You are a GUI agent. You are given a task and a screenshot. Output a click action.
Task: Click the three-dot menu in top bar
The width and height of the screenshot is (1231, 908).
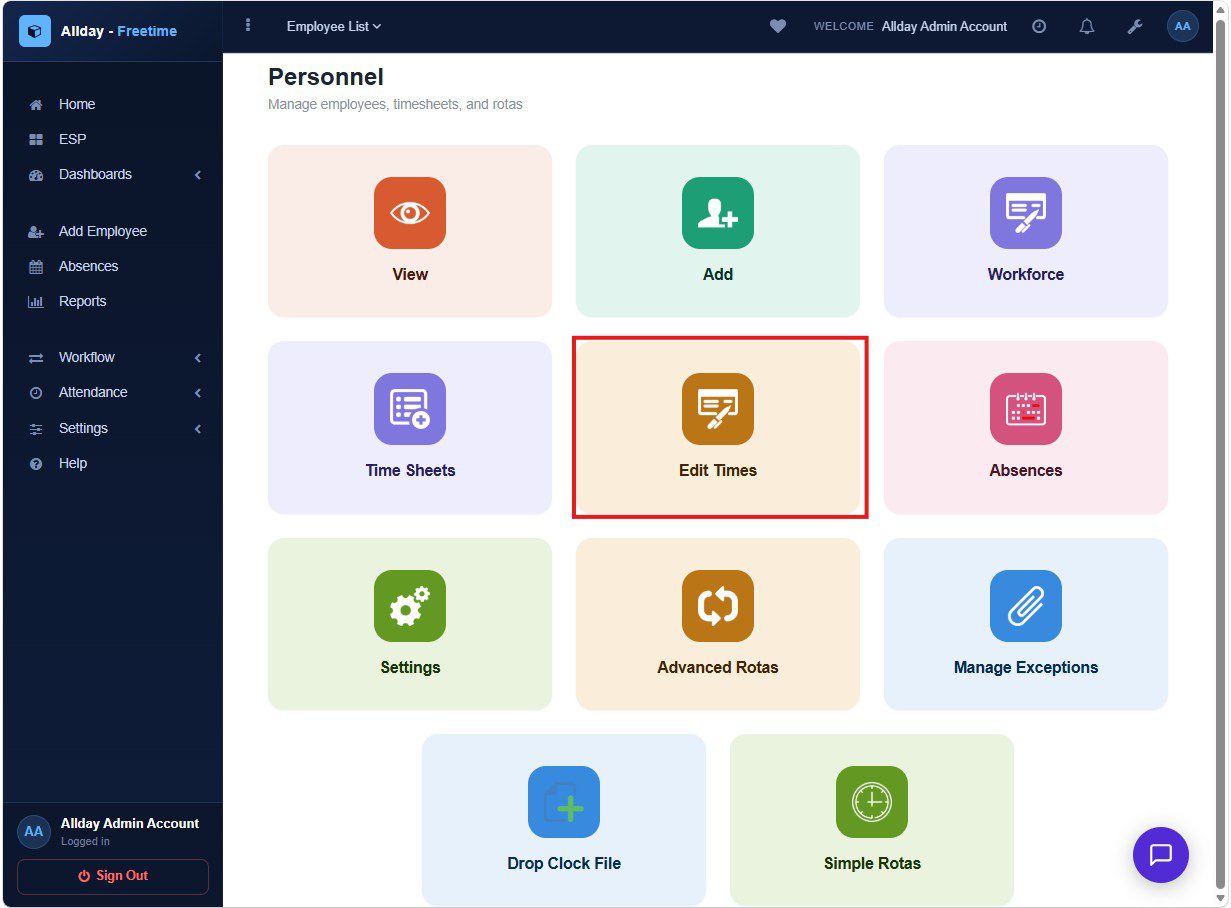click(248, 26)
